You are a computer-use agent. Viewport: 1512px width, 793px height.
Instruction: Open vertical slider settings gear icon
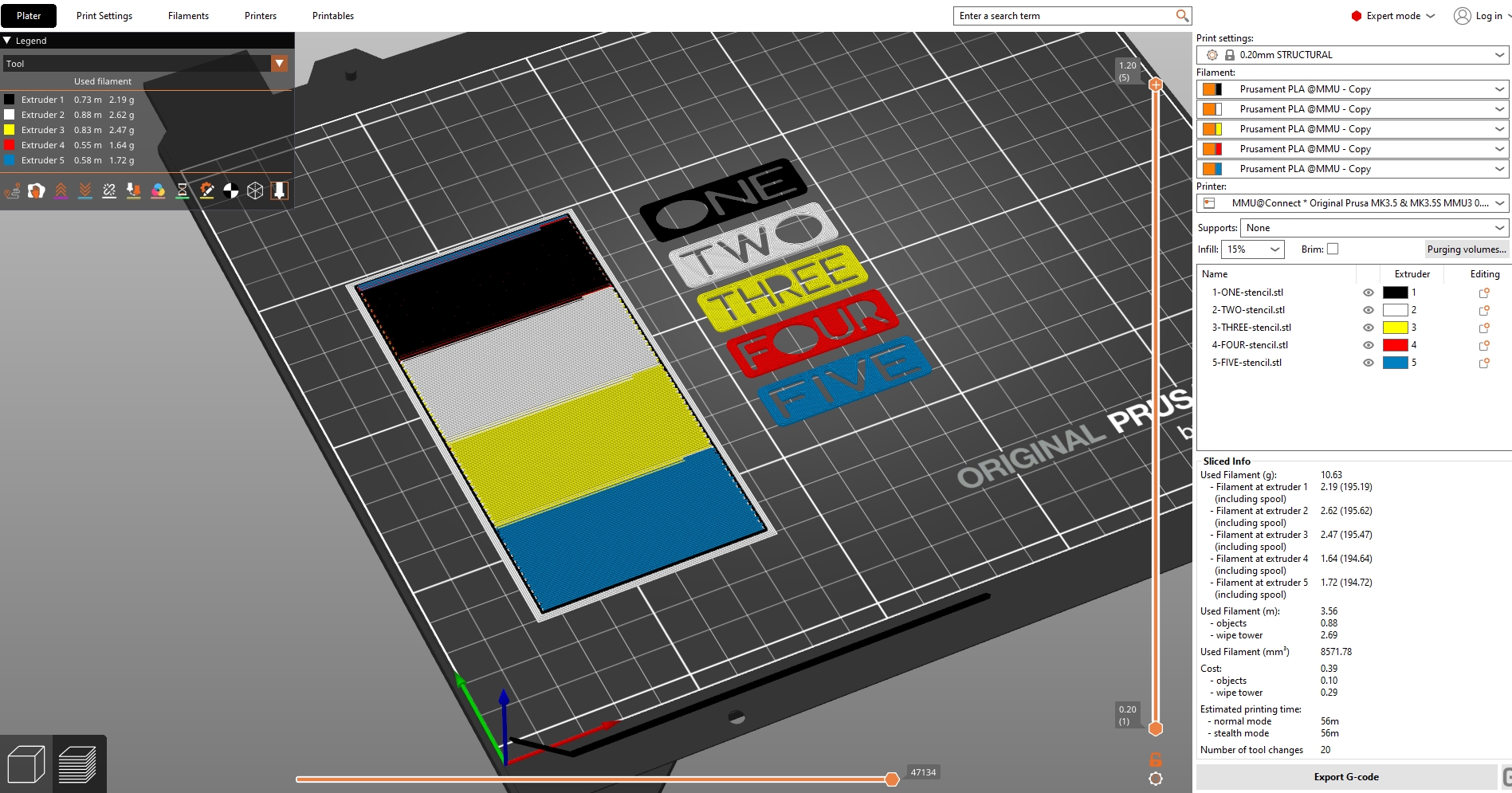tap(1155, 779)
